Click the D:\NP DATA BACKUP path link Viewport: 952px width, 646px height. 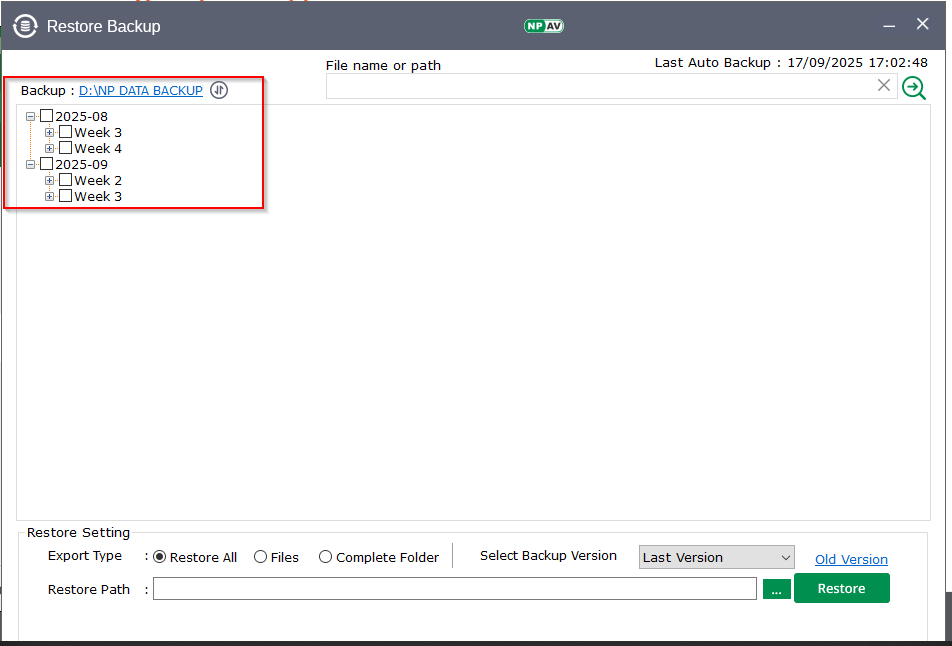pos(141,91)
